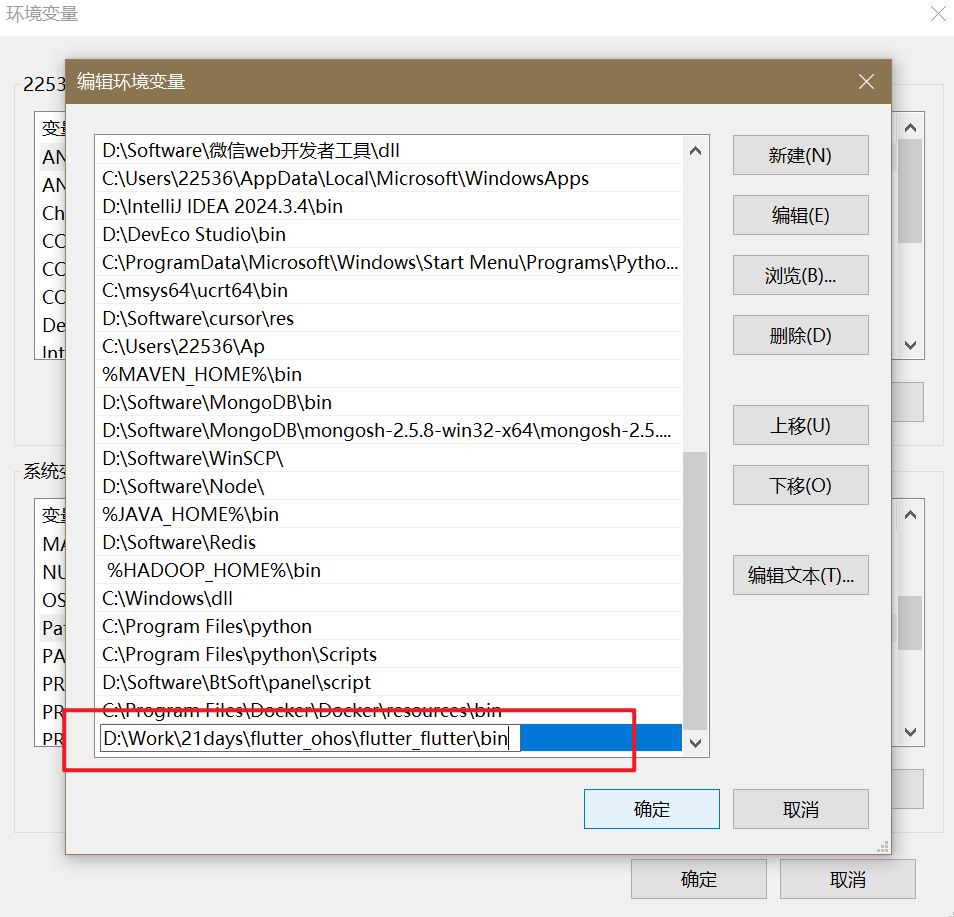Click user variables list scroll-down arrow

910,345
